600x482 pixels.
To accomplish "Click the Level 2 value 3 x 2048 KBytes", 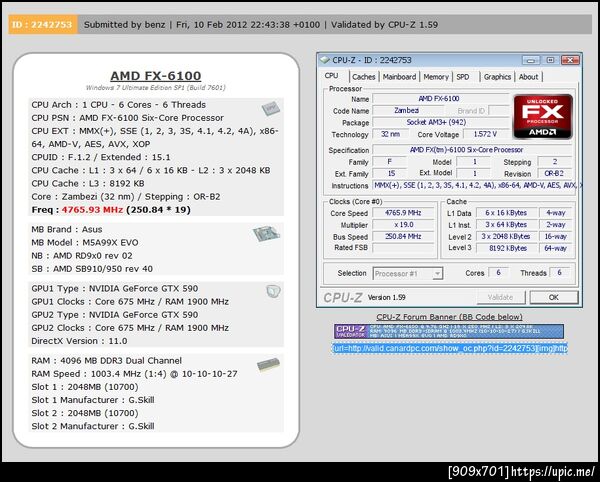I will (x=506, y=237).
